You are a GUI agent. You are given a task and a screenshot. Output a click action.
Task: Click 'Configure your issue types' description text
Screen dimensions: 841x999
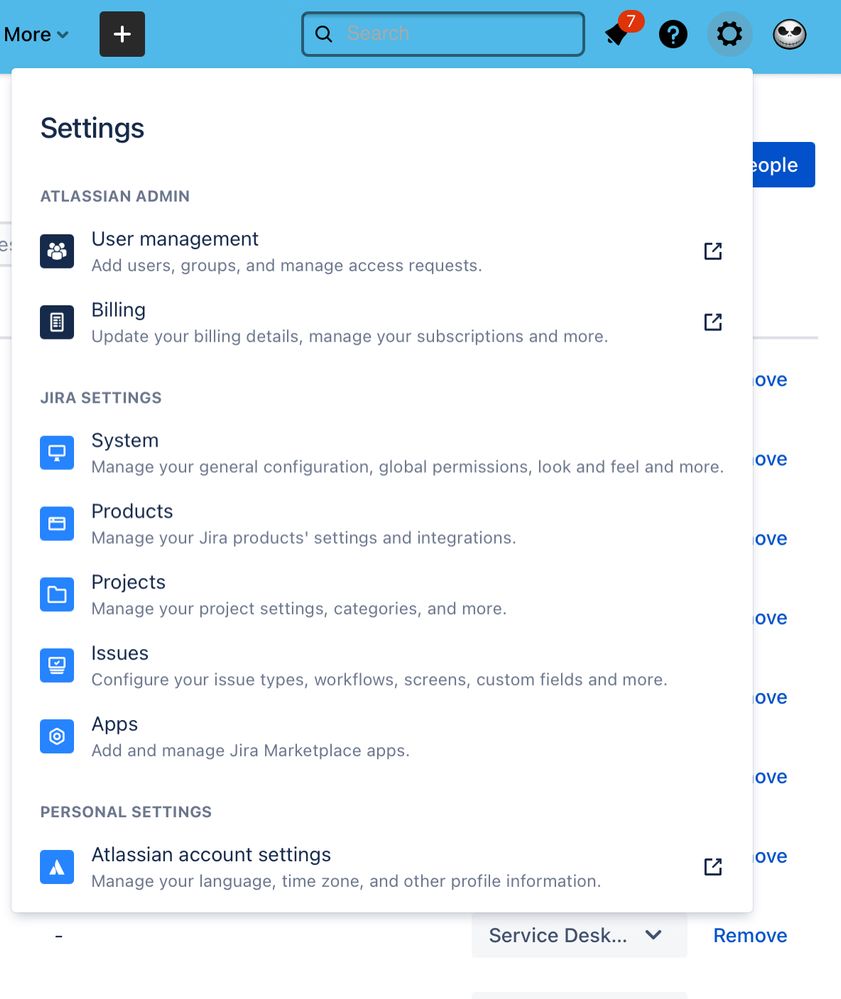[x=379, y=680]
